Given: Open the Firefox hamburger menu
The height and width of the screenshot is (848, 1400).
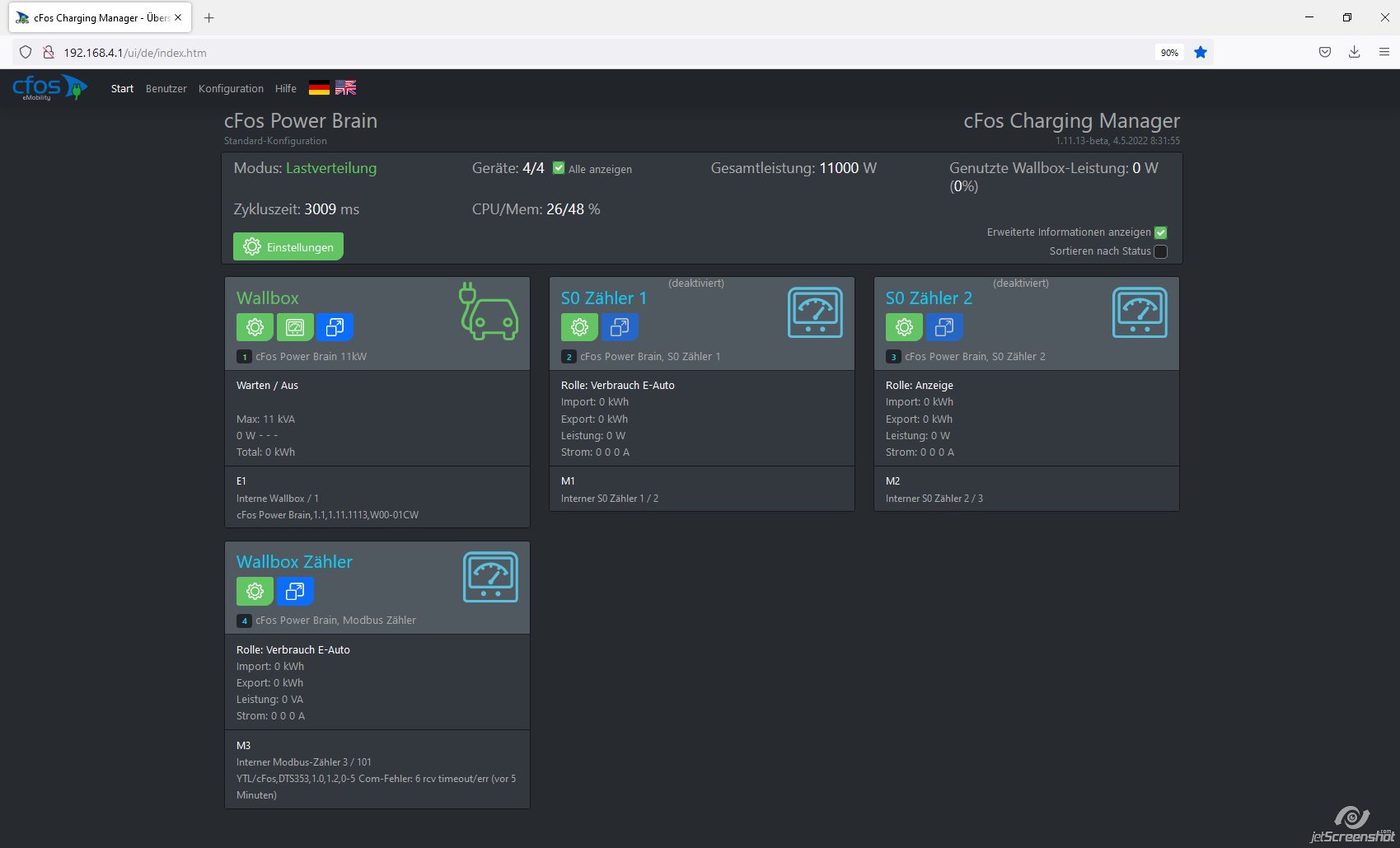Looking at the screenshot, I should 1384,52.
